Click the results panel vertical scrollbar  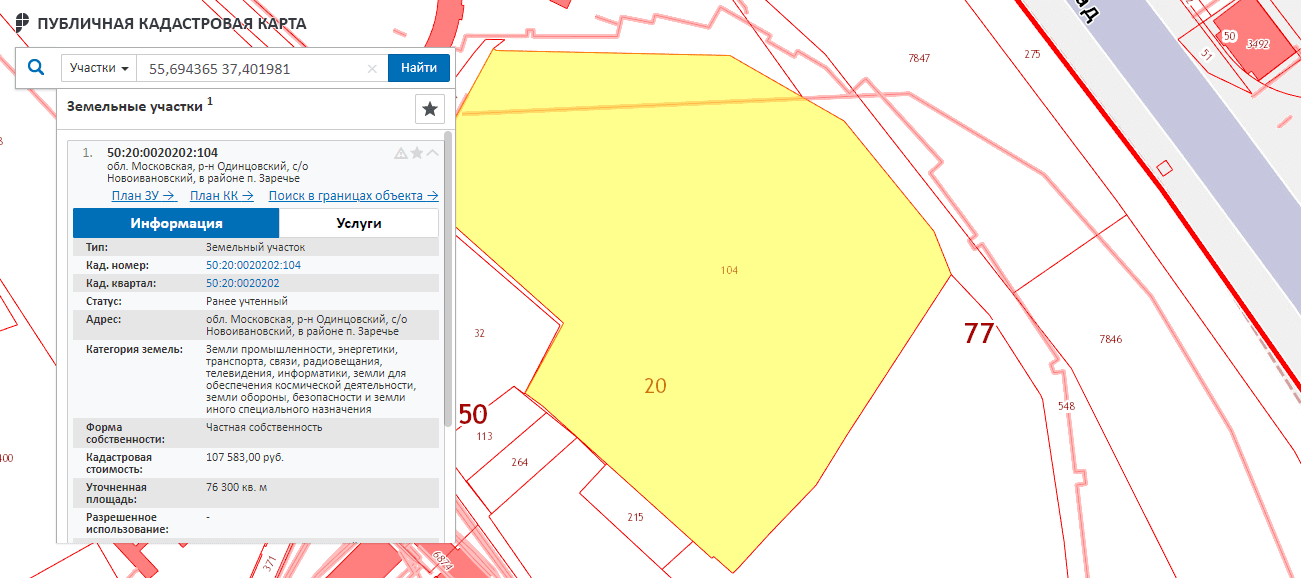click(x=448, y=280)
